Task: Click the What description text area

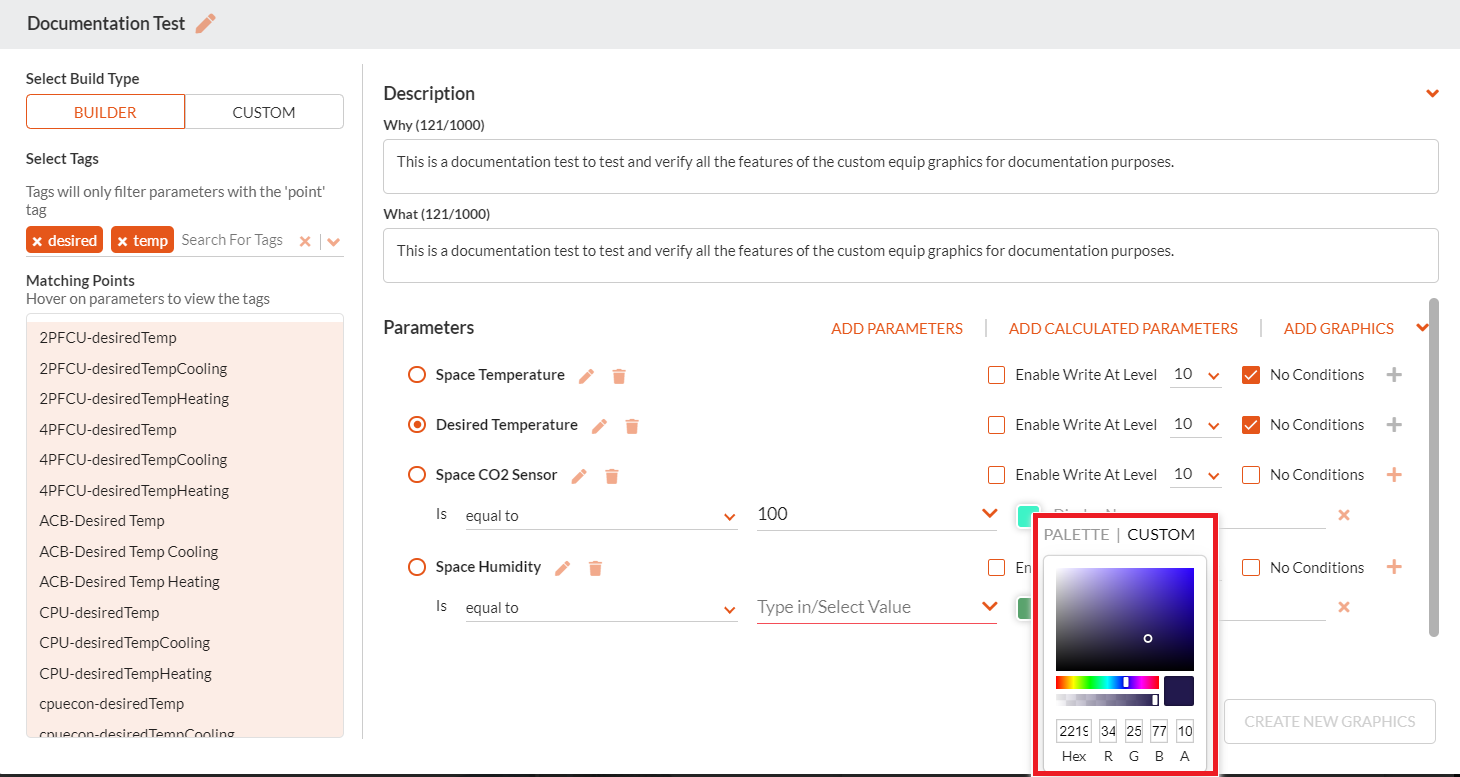Action: (x=911, y=255)
